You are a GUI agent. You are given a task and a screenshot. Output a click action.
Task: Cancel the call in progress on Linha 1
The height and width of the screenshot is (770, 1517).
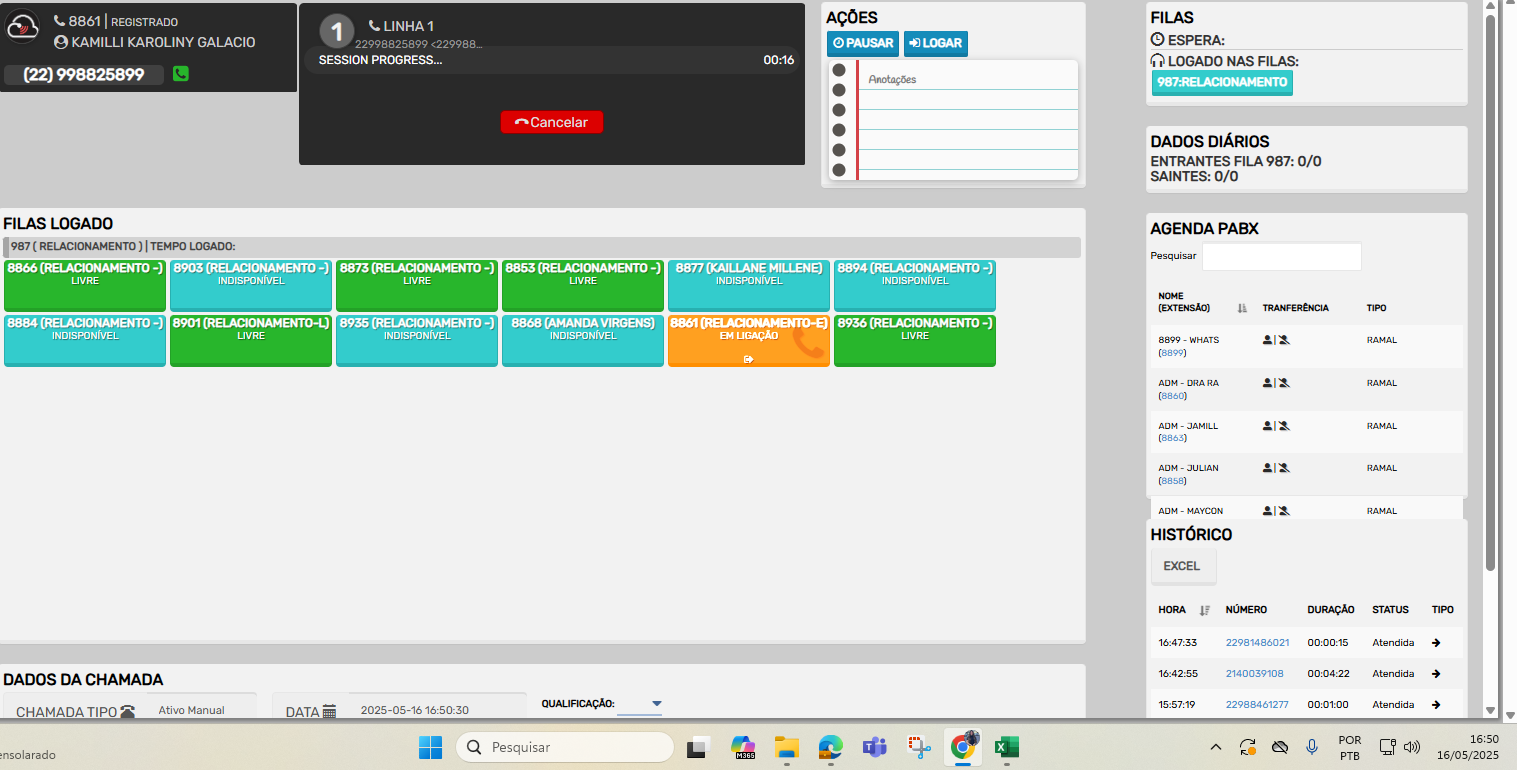click(x=552, y=122)
